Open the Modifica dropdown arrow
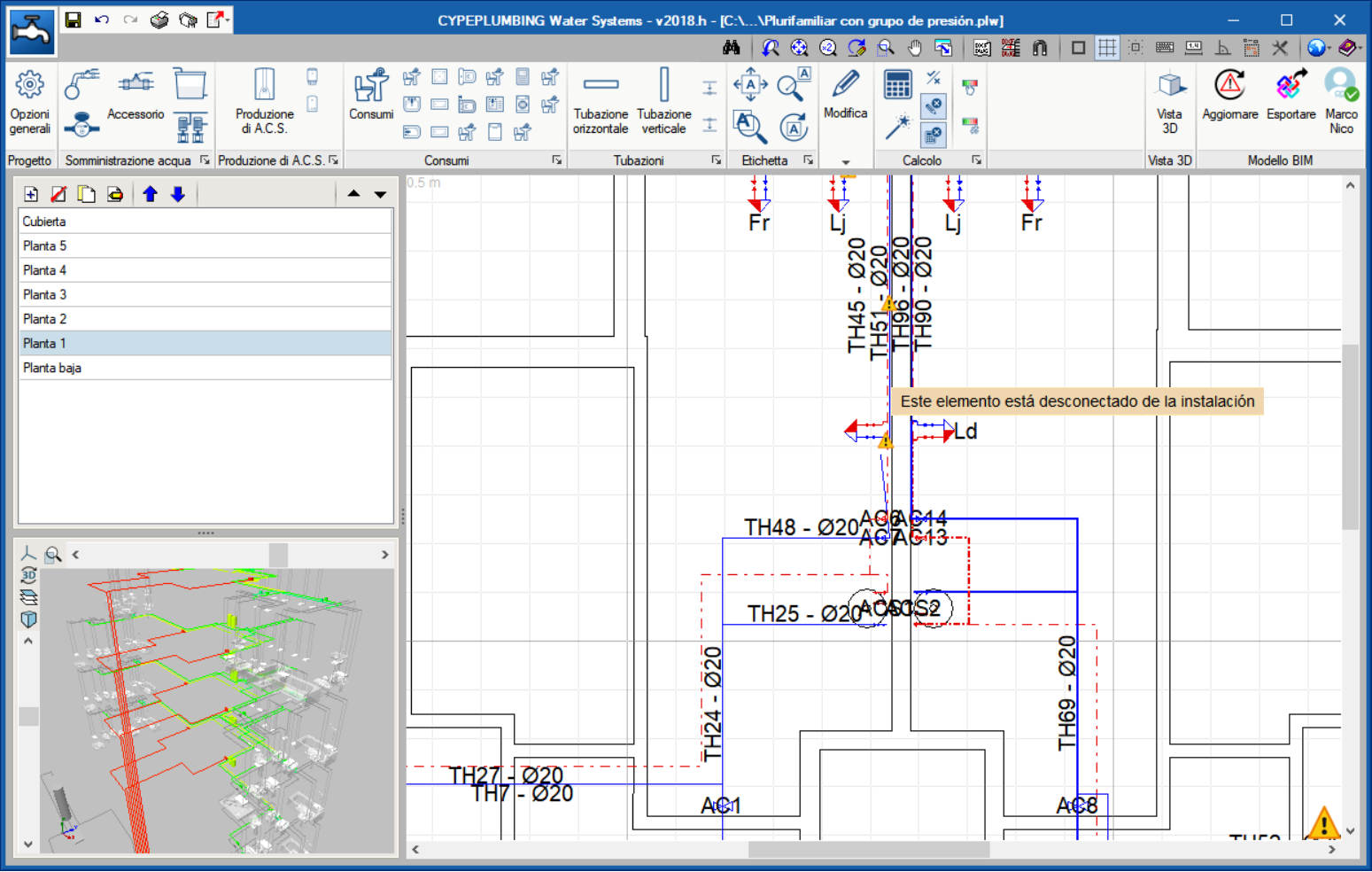Image resolution: width=1372 pixels, height=872 pixels. (x=846, y=162)
